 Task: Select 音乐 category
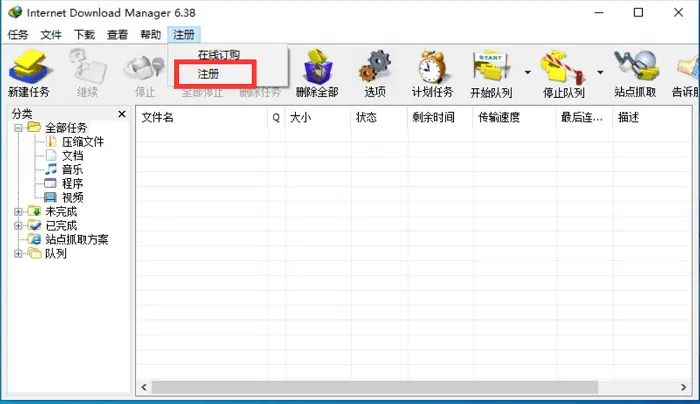click(73, 170)
